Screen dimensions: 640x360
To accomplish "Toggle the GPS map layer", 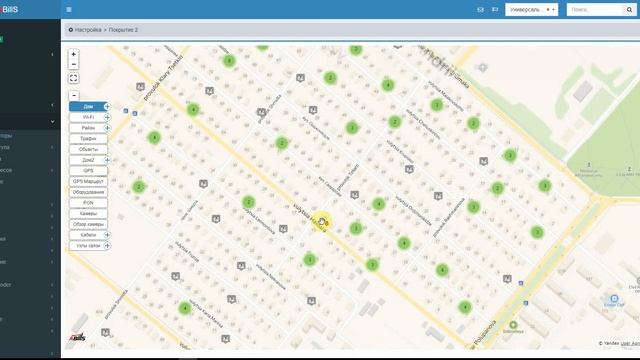I will pyautogui.click(x=88, y=171).
